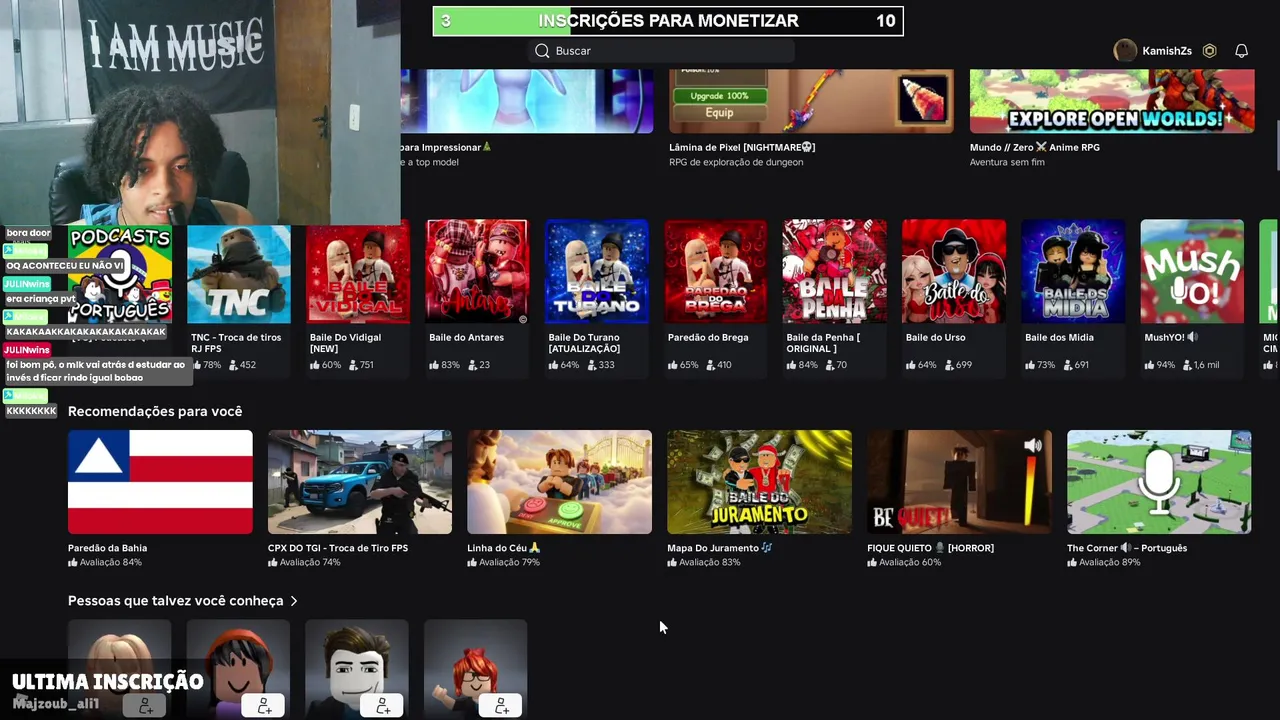1280x720 pixels.
Task: Open TNC Troca de tiros game thumbnail
Action: [x=239, y=272]
